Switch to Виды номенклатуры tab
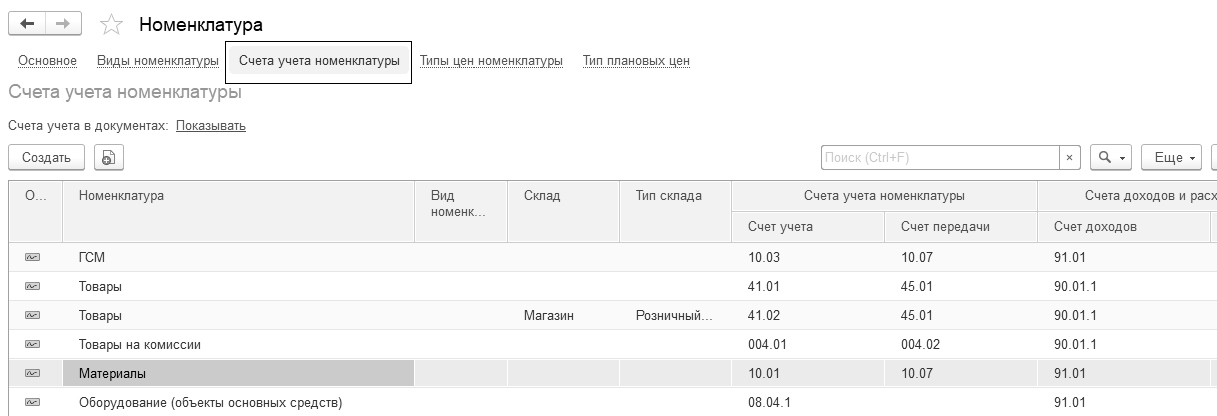The height and width of the screenshot is (416, 1217). coord(158,61)
